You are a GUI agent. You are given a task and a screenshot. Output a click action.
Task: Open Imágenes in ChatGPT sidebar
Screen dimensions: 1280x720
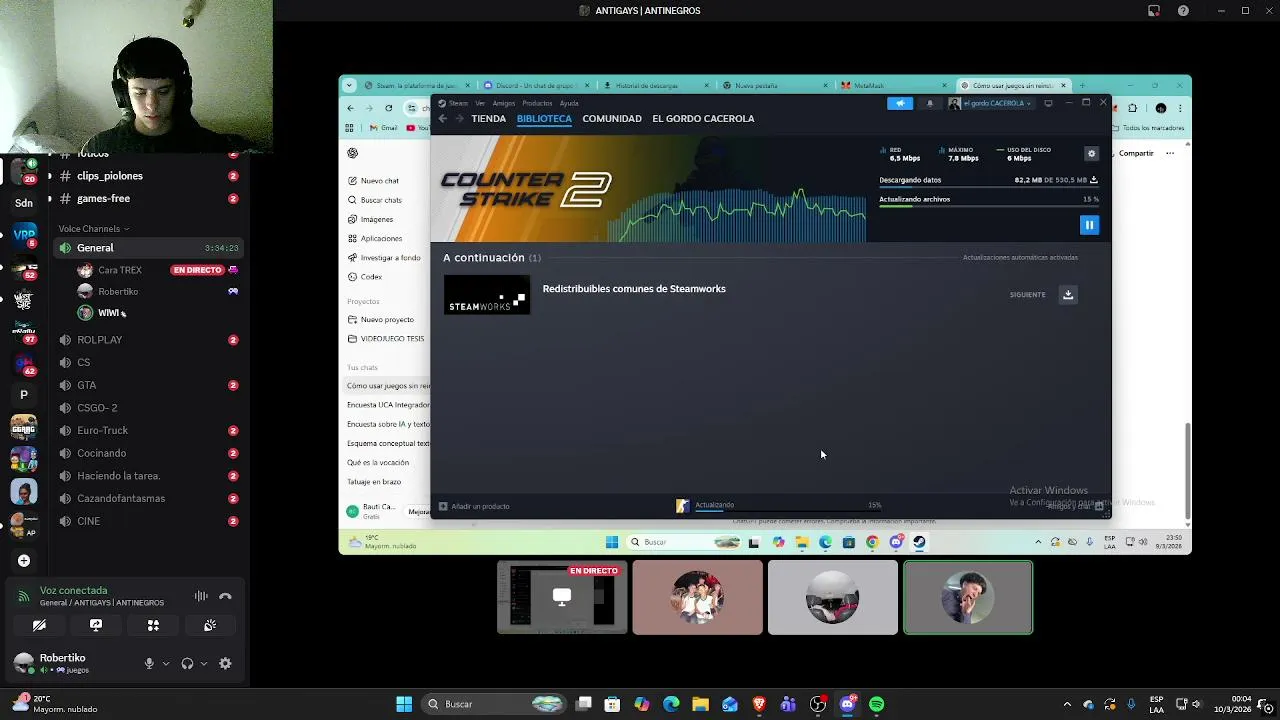[x=377, y=219]
